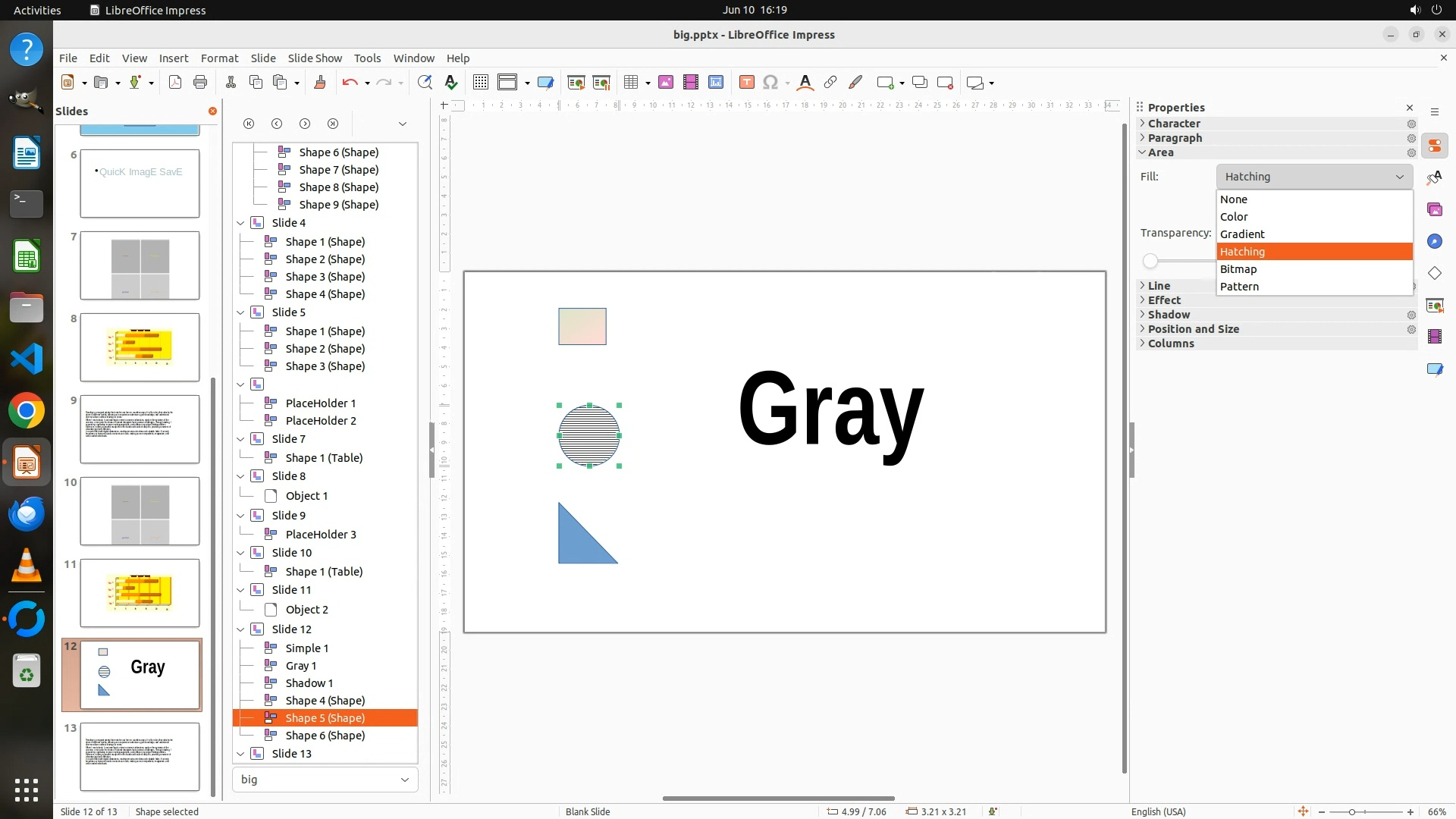
Task: Select Shape 6 (Shape) under Slide 12
Action: tap(325, 736)
